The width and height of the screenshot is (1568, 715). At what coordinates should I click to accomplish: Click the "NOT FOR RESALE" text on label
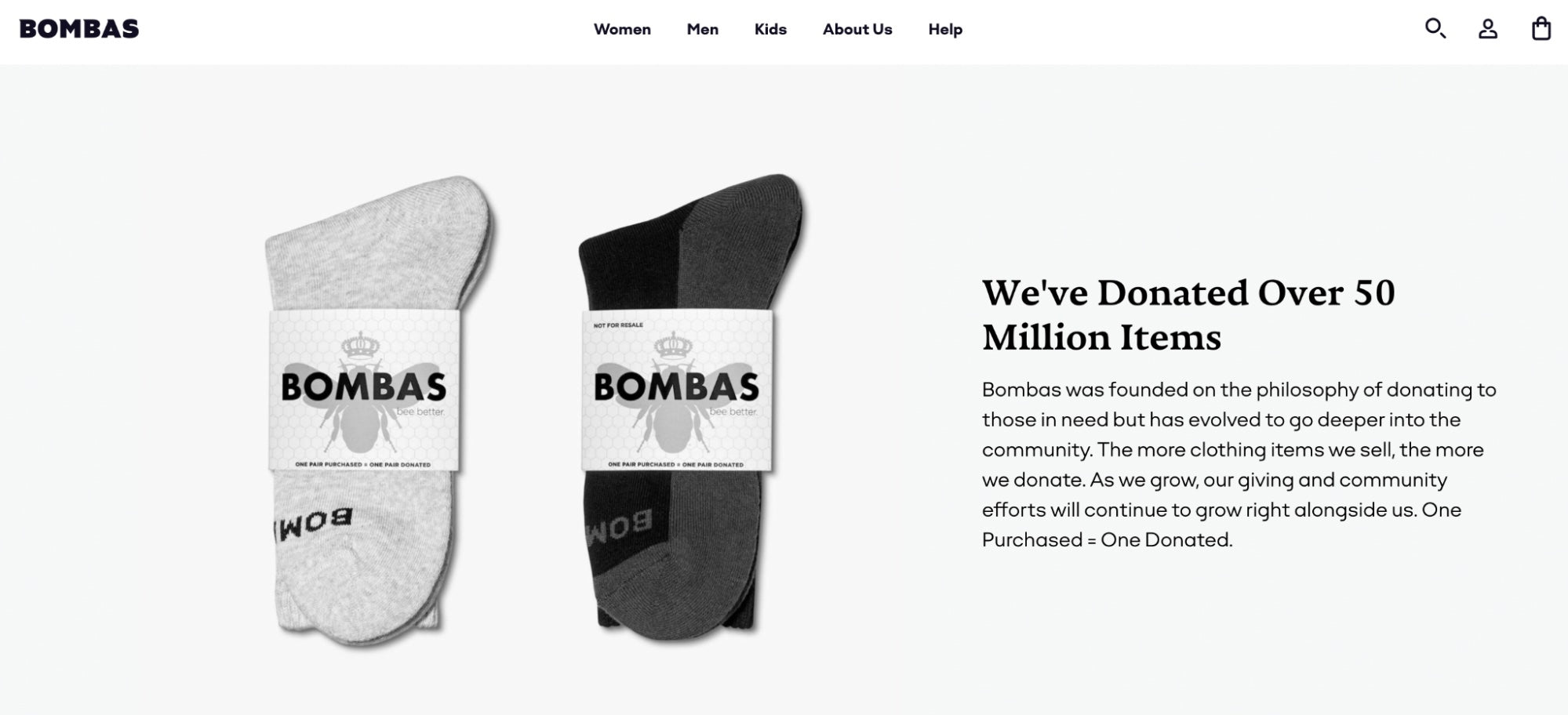tap(618, 325)
